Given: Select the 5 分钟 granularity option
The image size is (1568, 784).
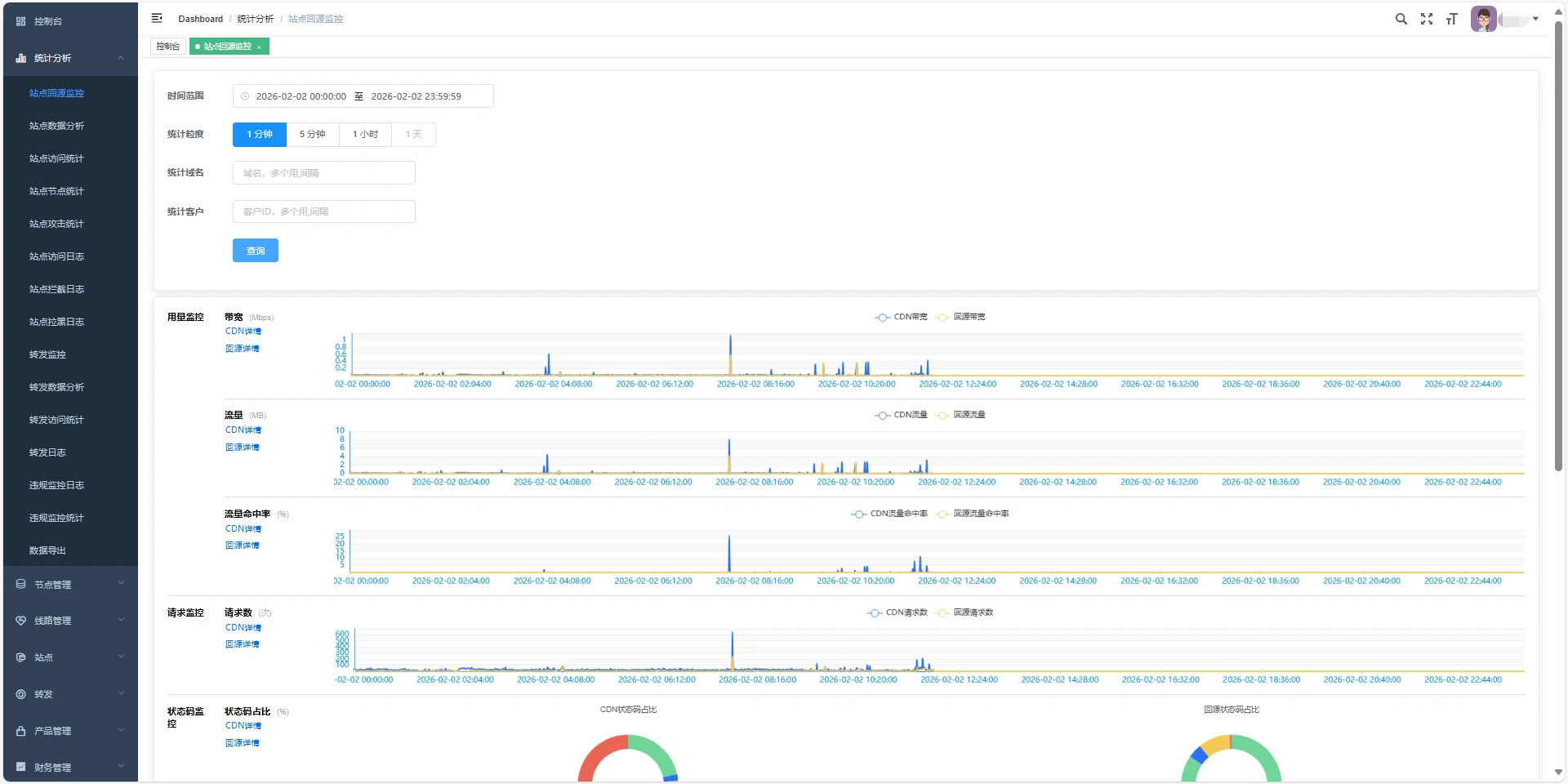Looking at the screenshot, I should point(312,135).
